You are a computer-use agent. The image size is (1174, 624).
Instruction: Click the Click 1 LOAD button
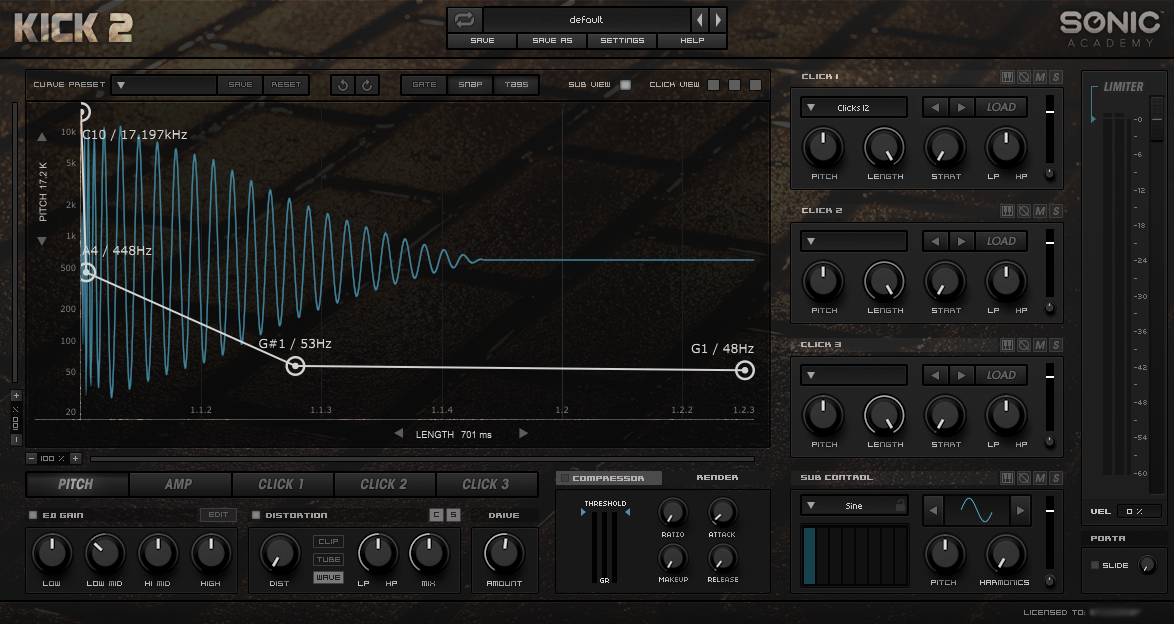pyautogui.click(x=1001, y=107)
